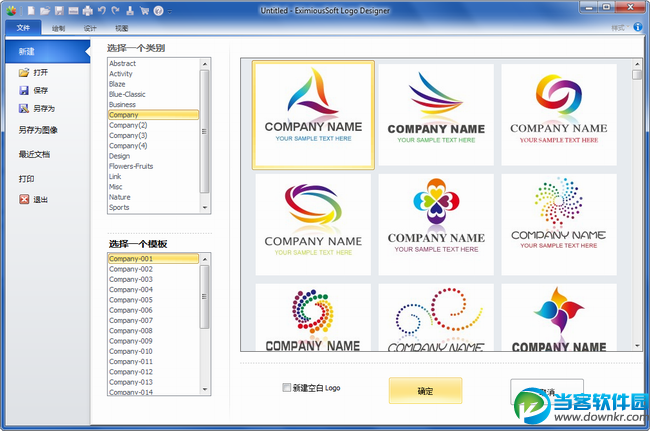
Task: Pick the dotted spiral burst logo thumbnail
Action: [559, 225]
